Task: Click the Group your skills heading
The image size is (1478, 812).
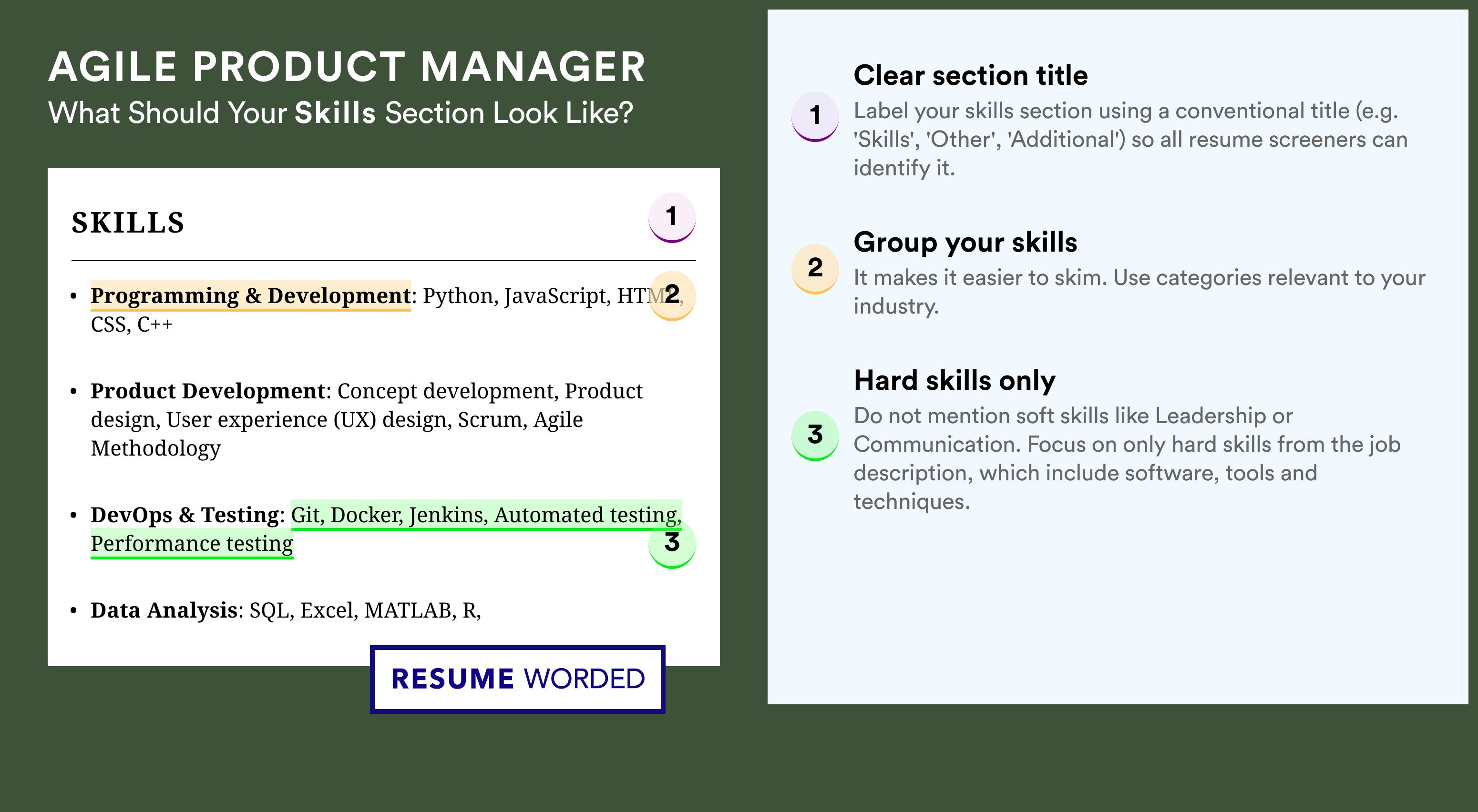Action: 965,242
